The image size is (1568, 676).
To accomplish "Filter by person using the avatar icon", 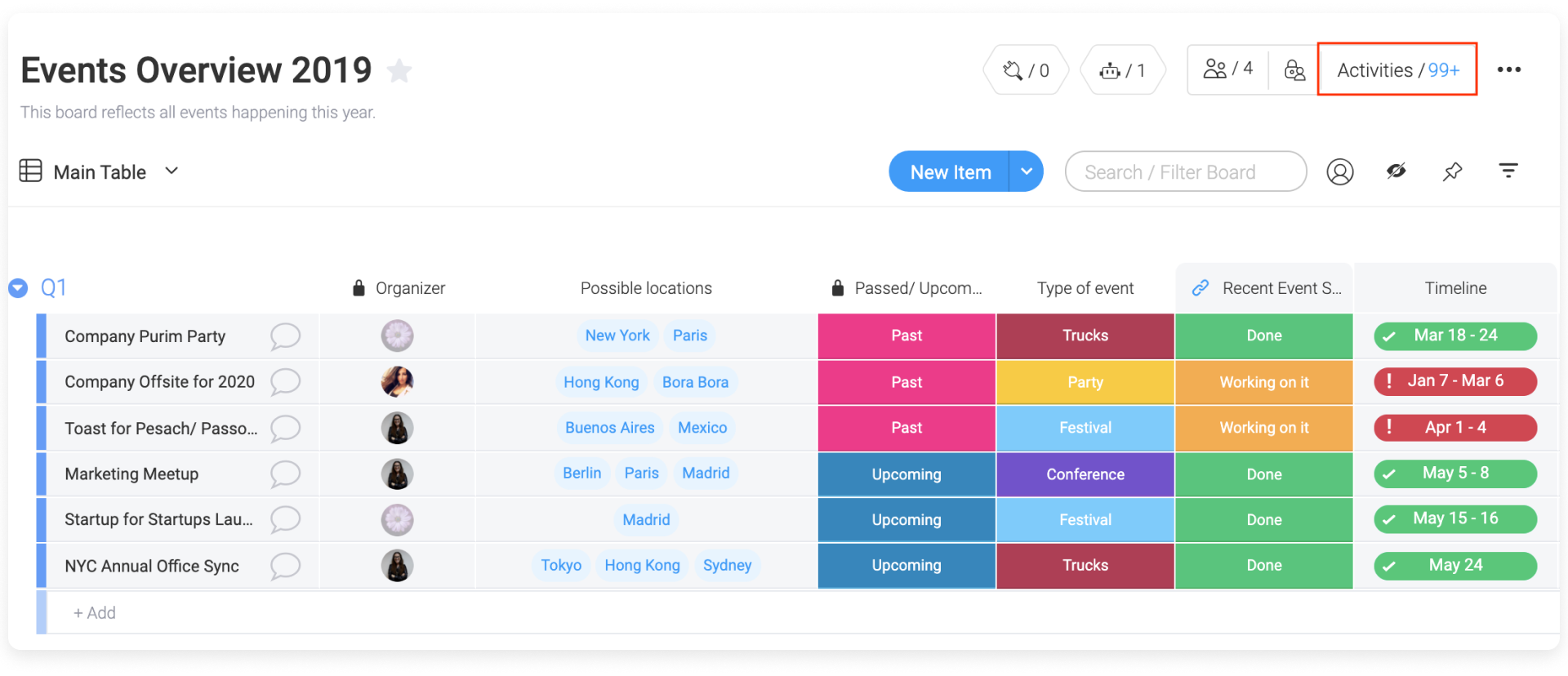I will pos(1339,171).
